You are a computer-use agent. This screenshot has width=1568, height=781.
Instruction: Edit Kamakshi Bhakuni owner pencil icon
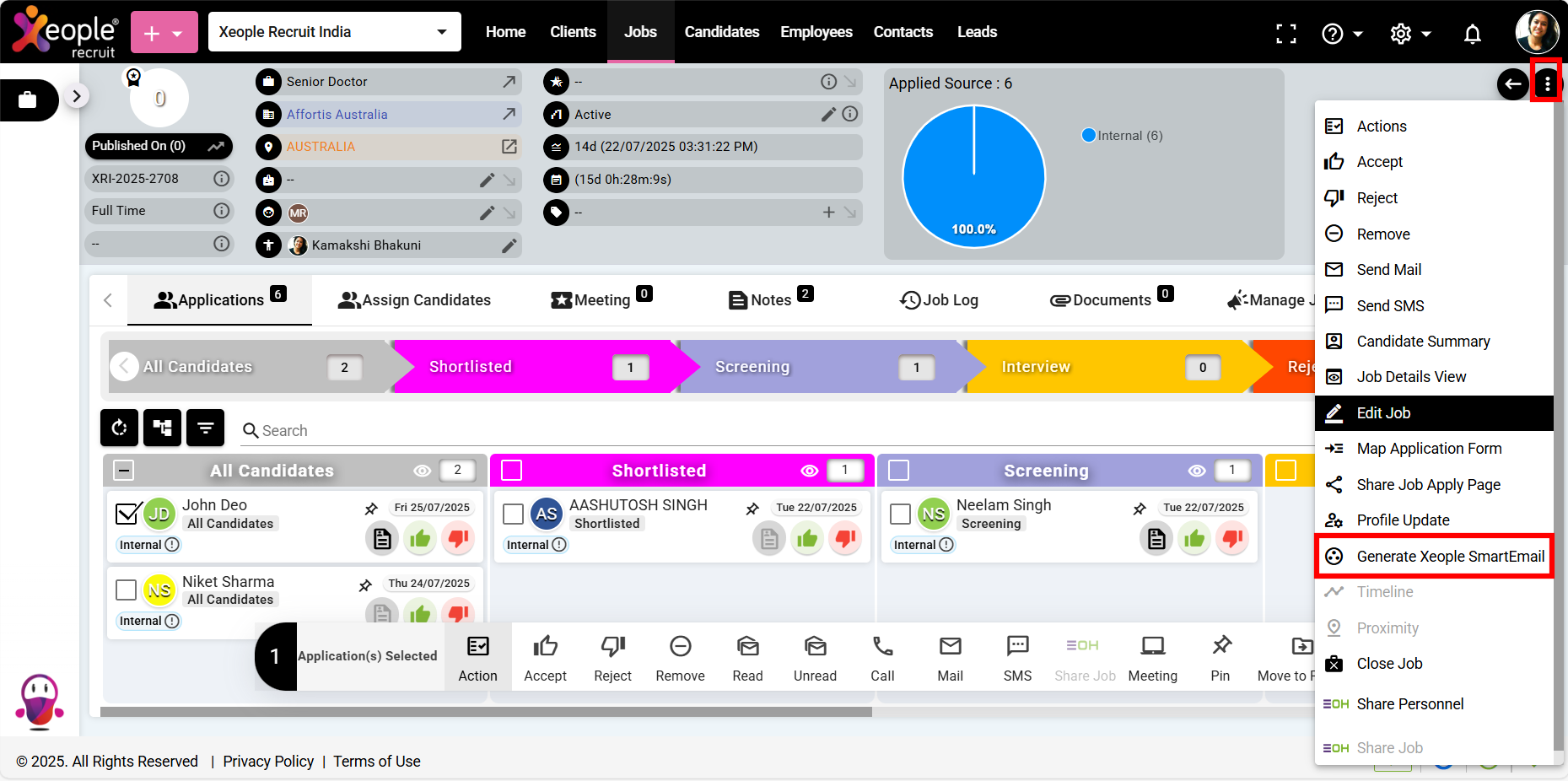point(509,245)
